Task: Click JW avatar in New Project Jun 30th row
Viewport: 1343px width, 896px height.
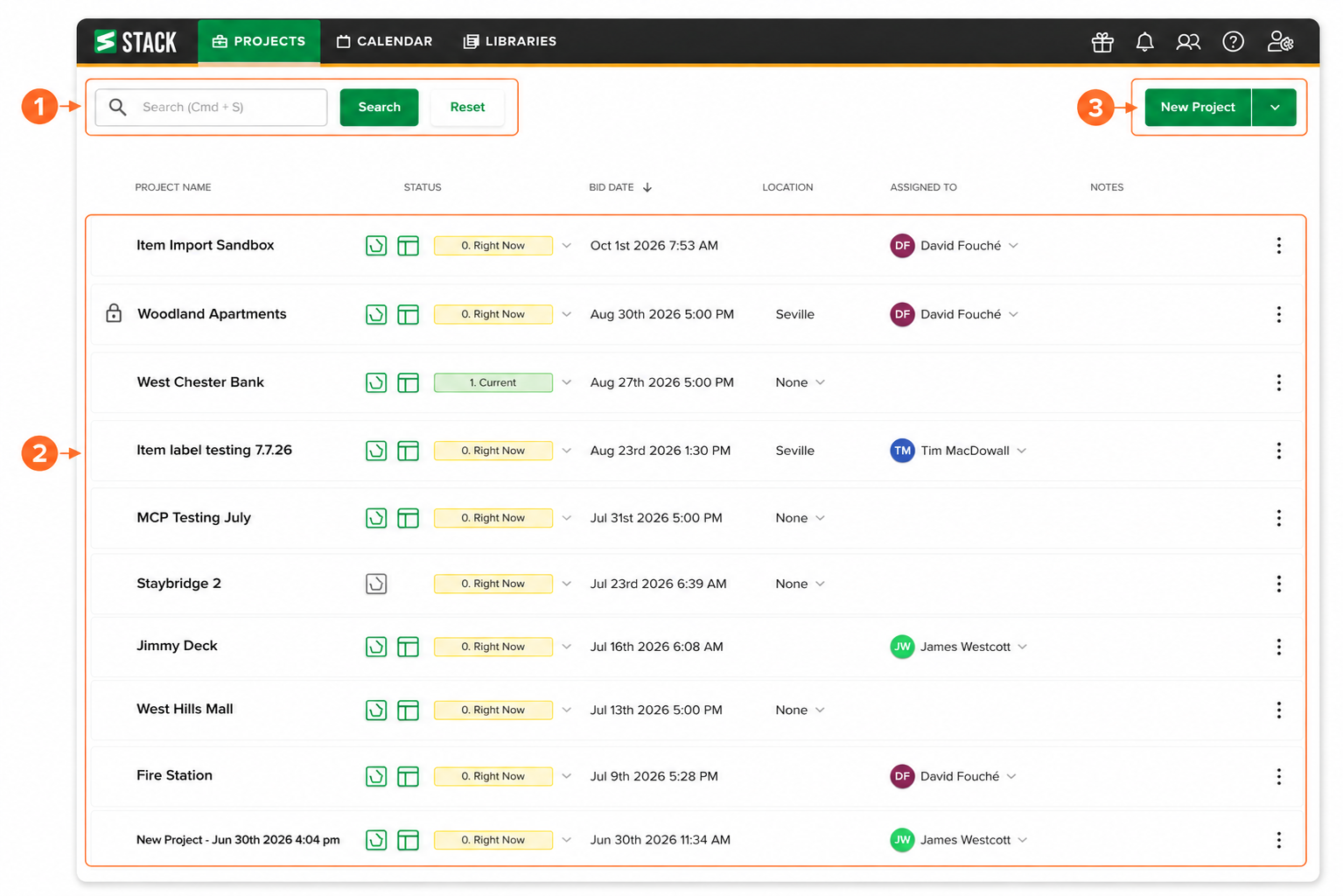Action: point(902,840)
